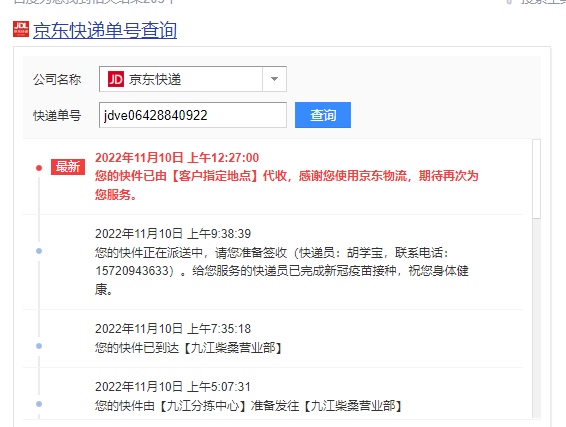Click the scrollbar track below the thumb

pyautogui.click(x=536, y=318)
